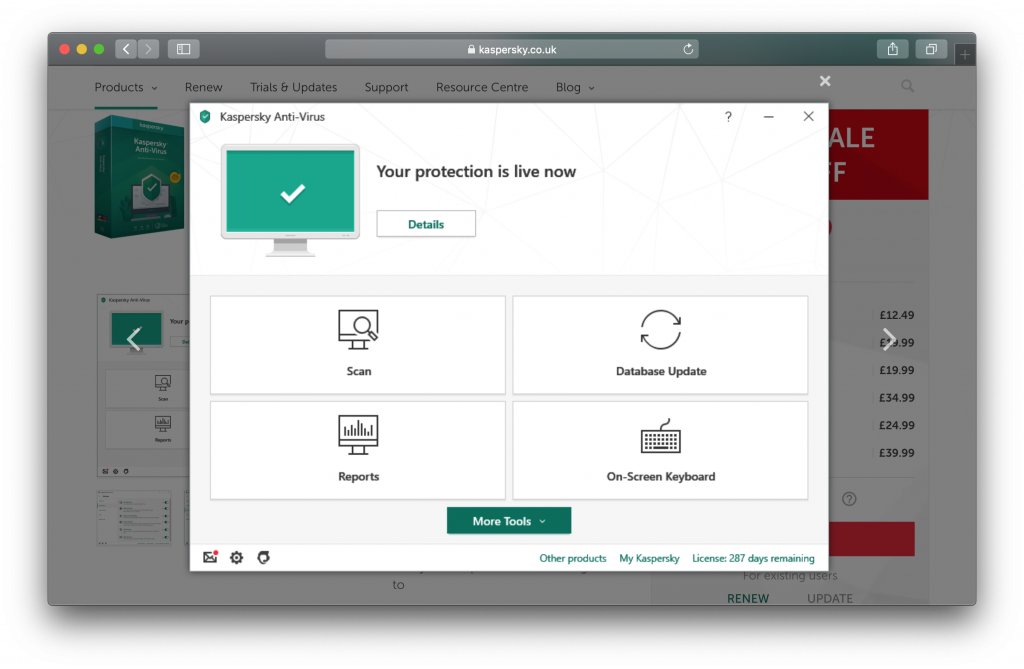The height and width of the screenshot is (669, 1024).
Task: Select the main window screenshot thumbnail
Action: click(144, 385)
